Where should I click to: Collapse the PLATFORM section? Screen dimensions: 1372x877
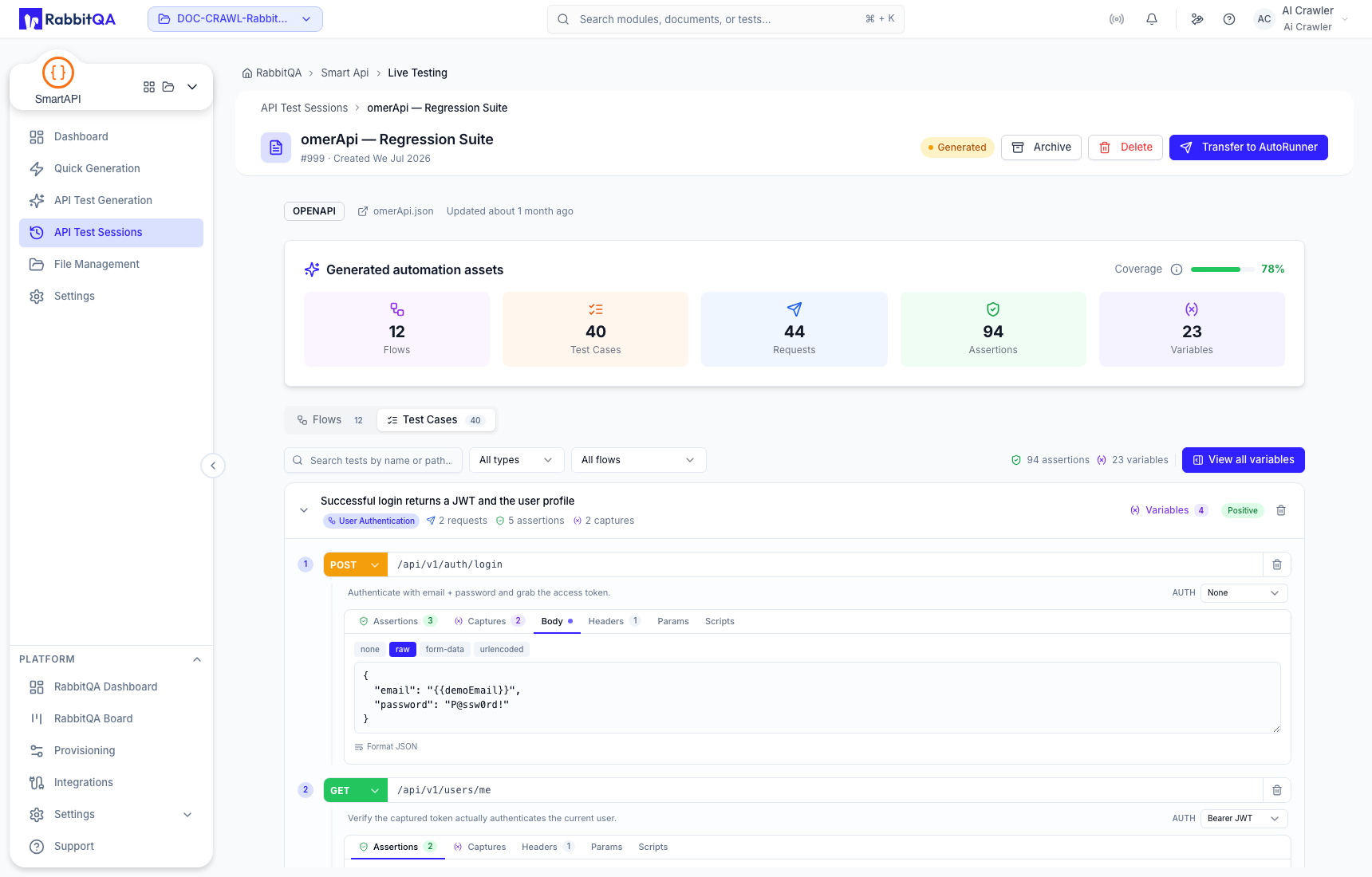197,659
